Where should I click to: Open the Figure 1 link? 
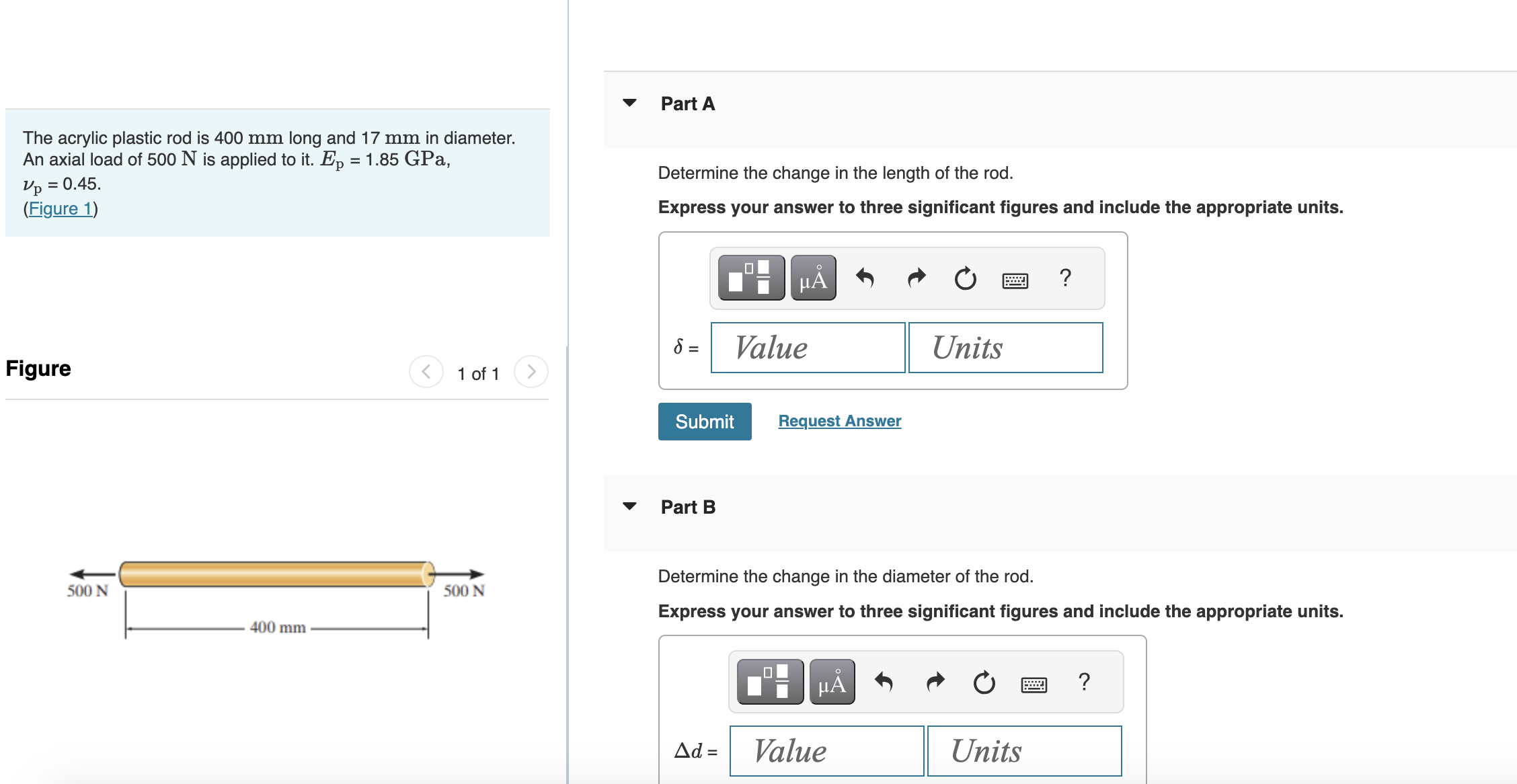tap(61, 208)
